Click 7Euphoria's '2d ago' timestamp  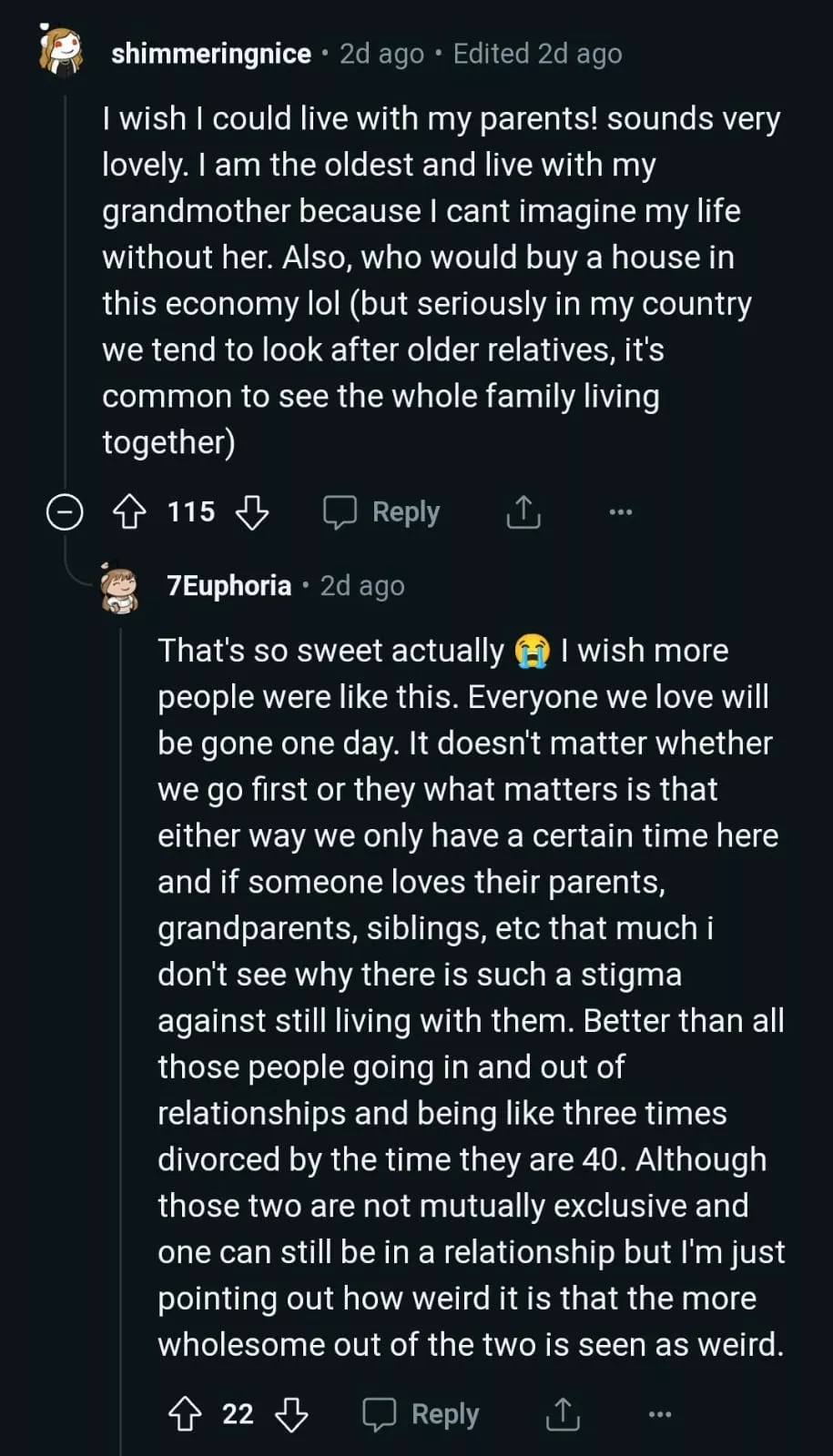[x=362, y=585]
